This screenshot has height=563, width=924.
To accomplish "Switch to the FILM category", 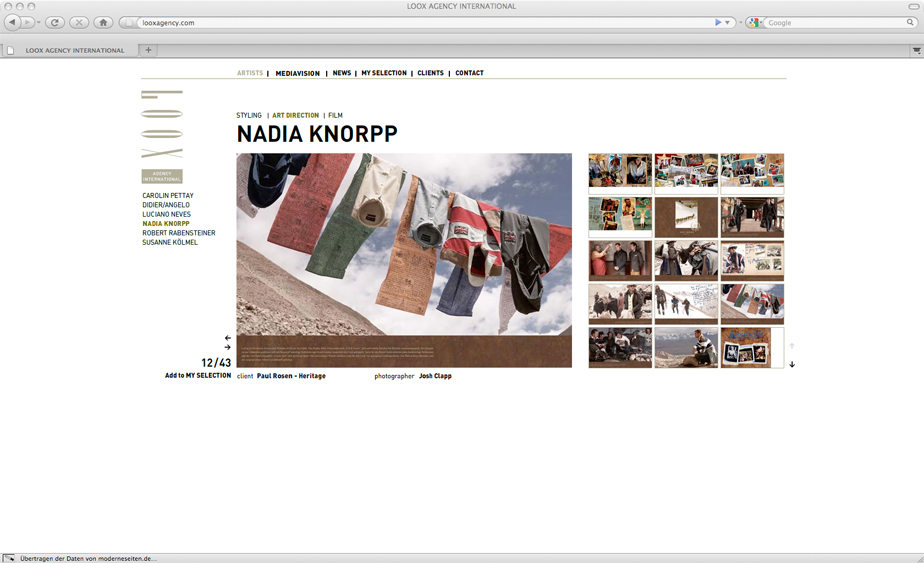I will click(x=335, y=116).
